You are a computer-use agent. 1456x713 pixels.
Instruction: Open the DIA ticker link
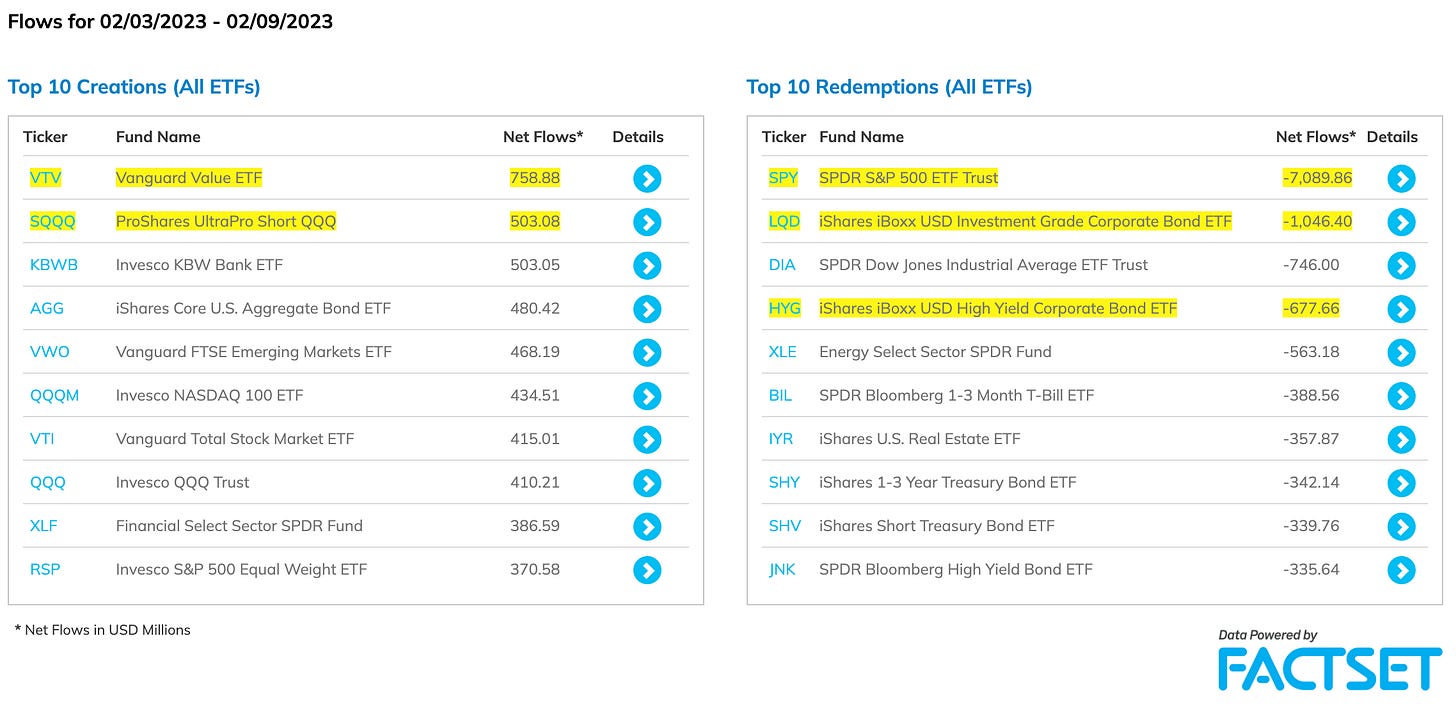[x=782, y=265]
